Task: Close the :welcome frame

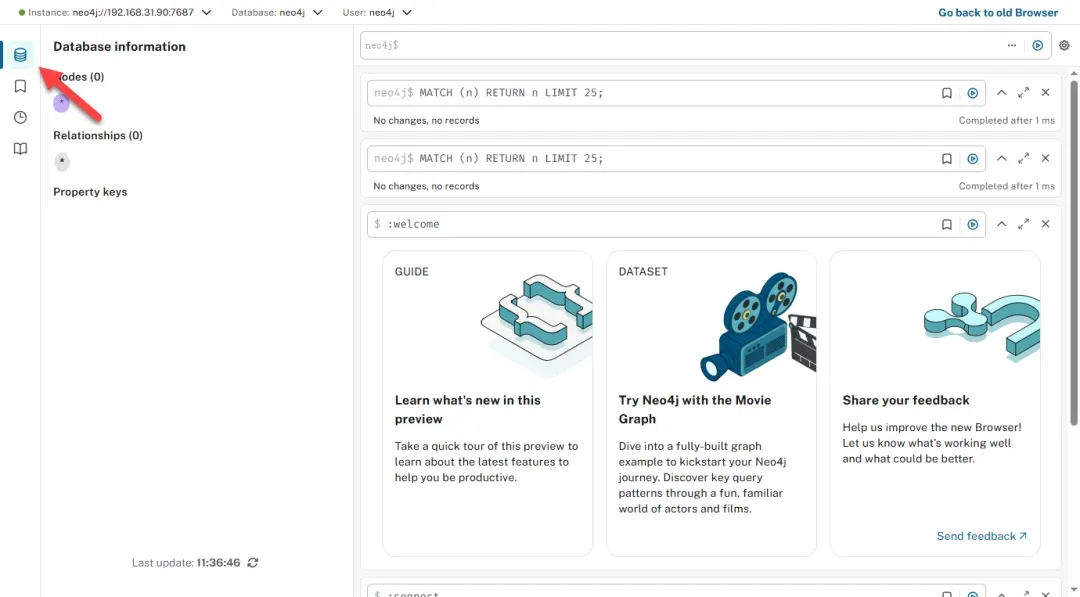Action: (1046, 224)
